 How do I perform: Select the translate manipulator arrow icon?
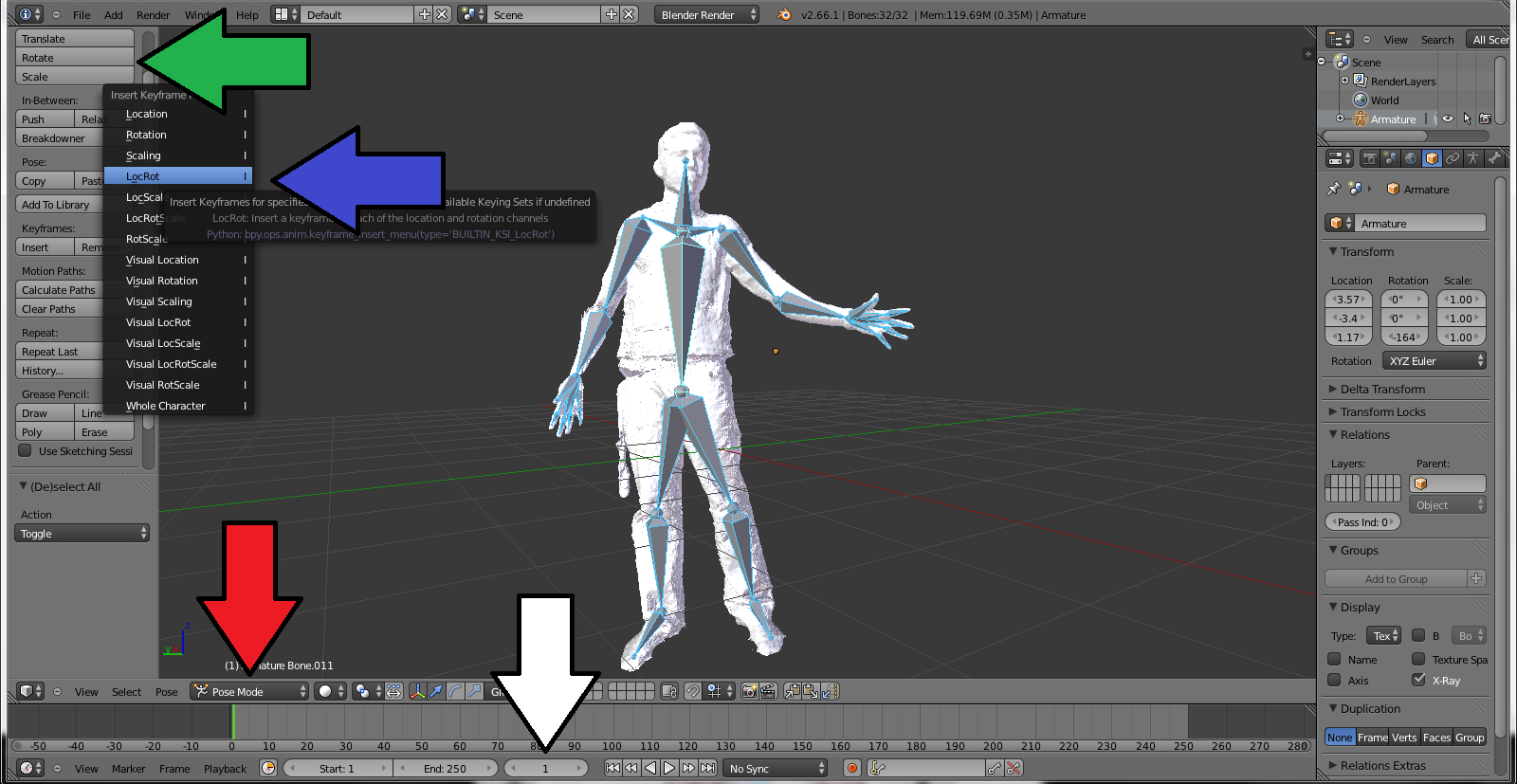436,691
